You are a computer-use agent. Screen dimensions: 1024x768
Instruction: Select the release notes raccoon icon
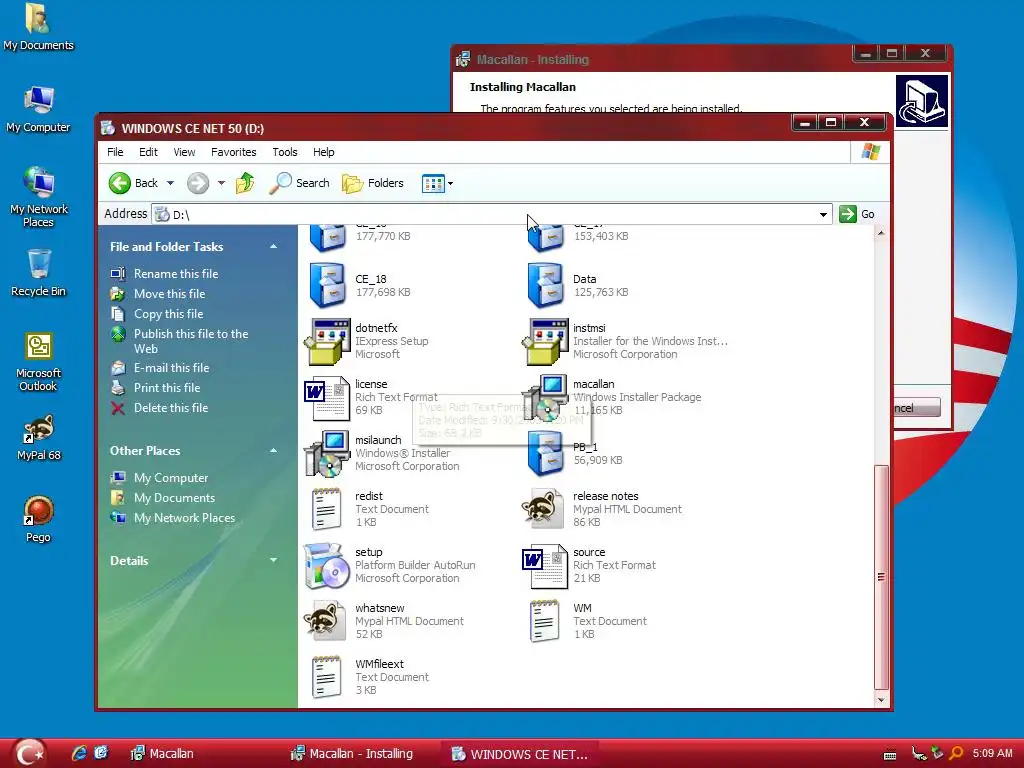tap(543, 509)
